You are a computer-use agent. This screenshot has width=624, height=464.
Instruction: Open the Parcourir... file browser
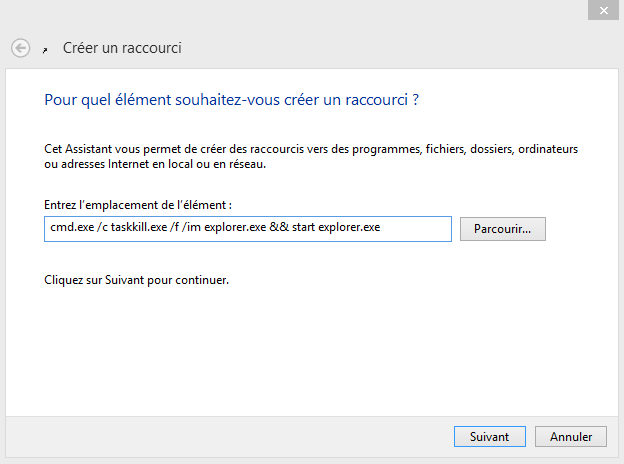click(503, 229)
